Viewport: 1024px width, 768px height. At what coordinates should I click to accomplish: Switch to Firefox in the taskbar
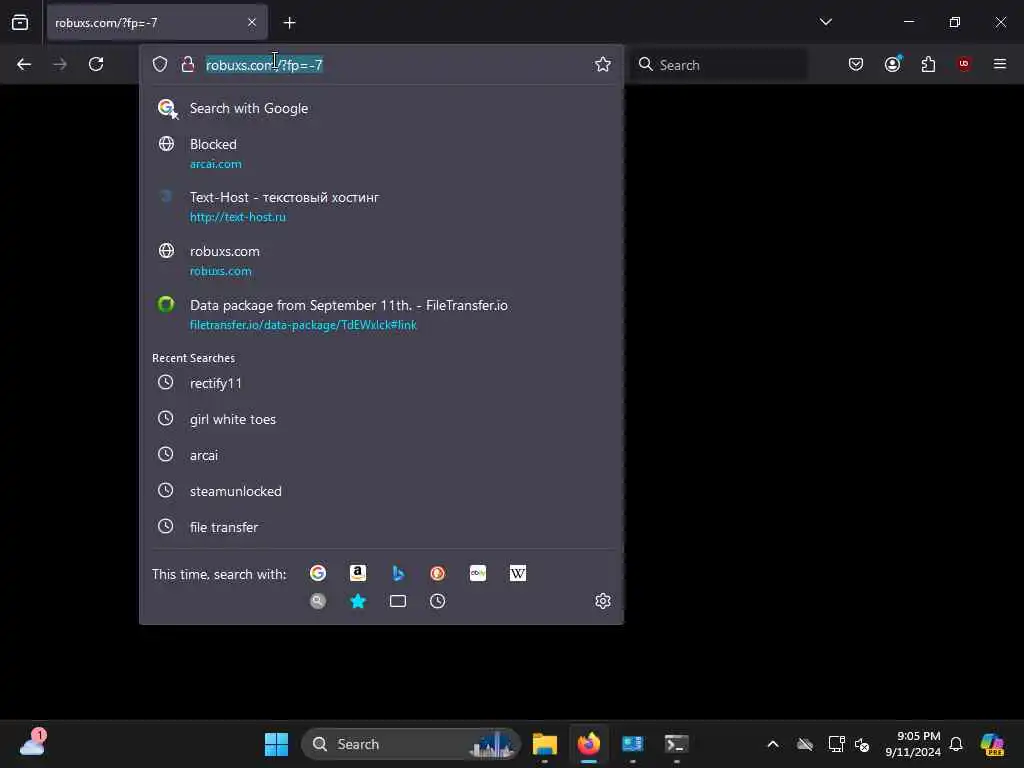point(588,744)
